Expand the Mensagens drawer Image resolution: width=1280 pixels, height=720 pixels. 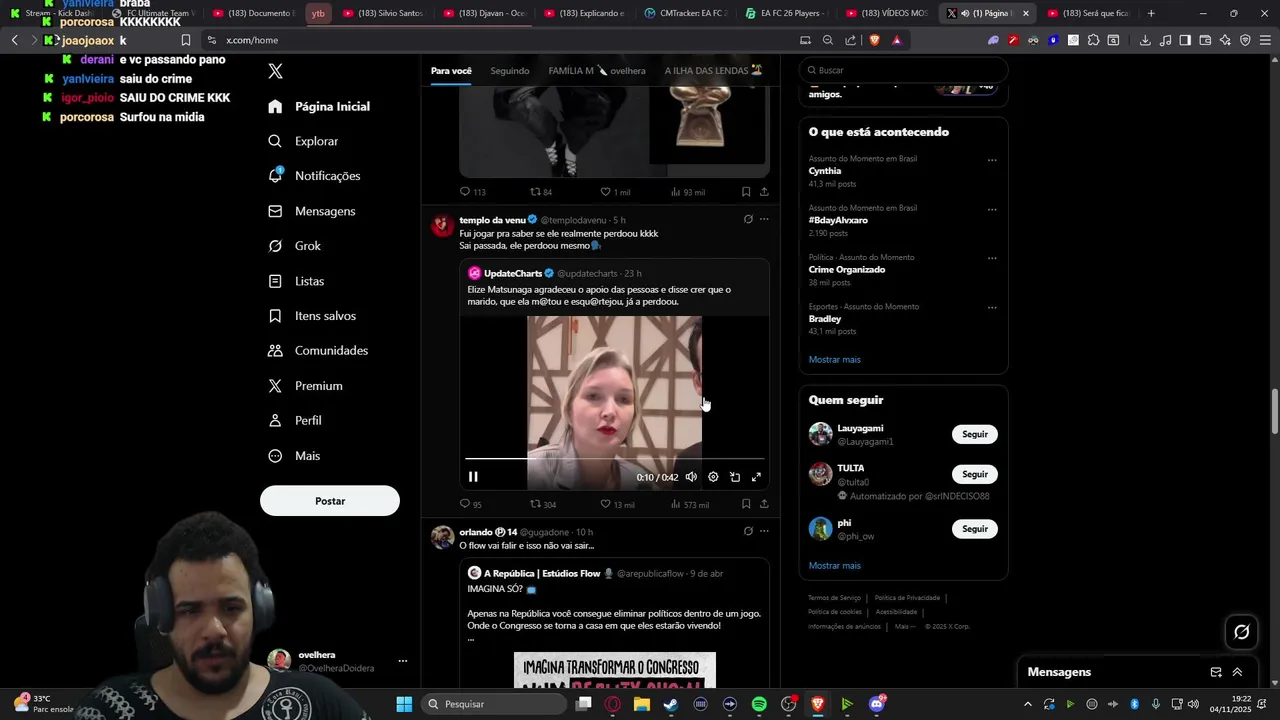1237,672
